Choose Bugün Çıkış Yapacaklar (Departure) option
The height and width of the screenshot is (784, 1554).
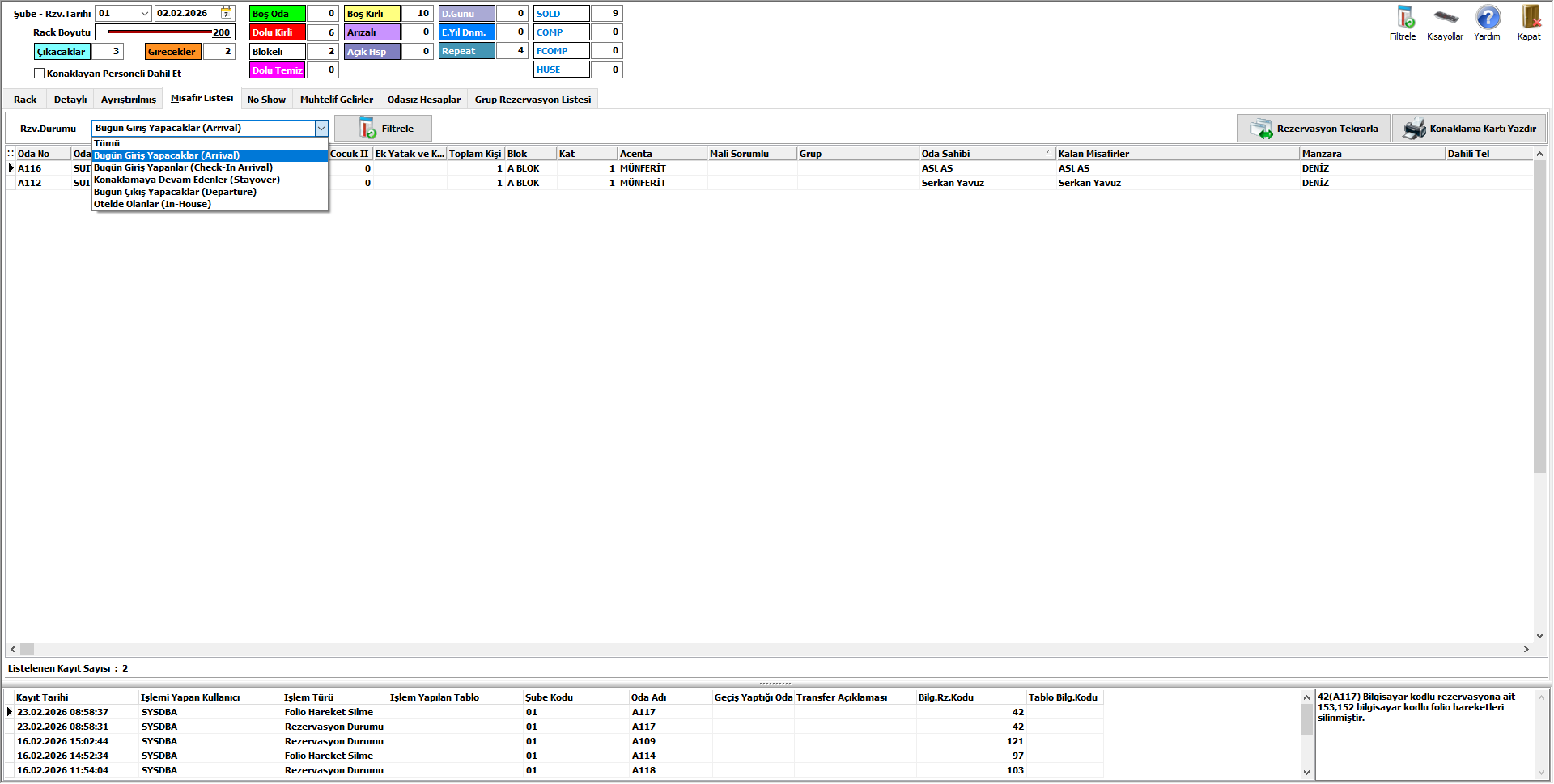coord(175,192)
